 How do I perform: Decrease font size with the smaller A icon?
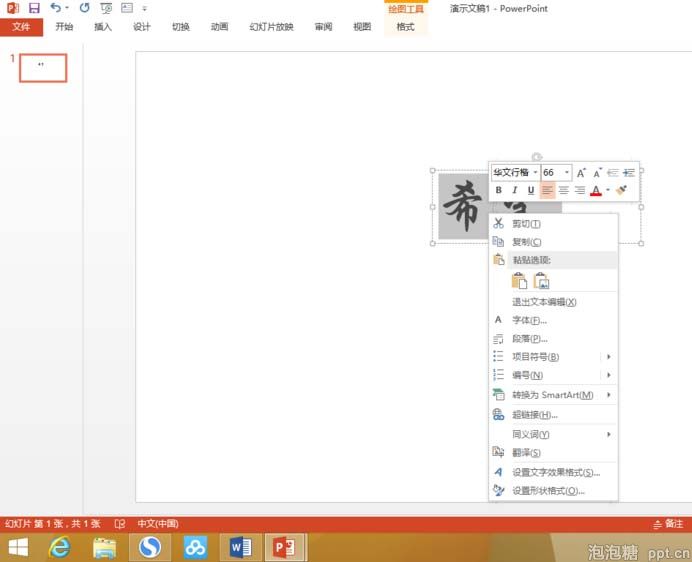click(x=597, y=173)
